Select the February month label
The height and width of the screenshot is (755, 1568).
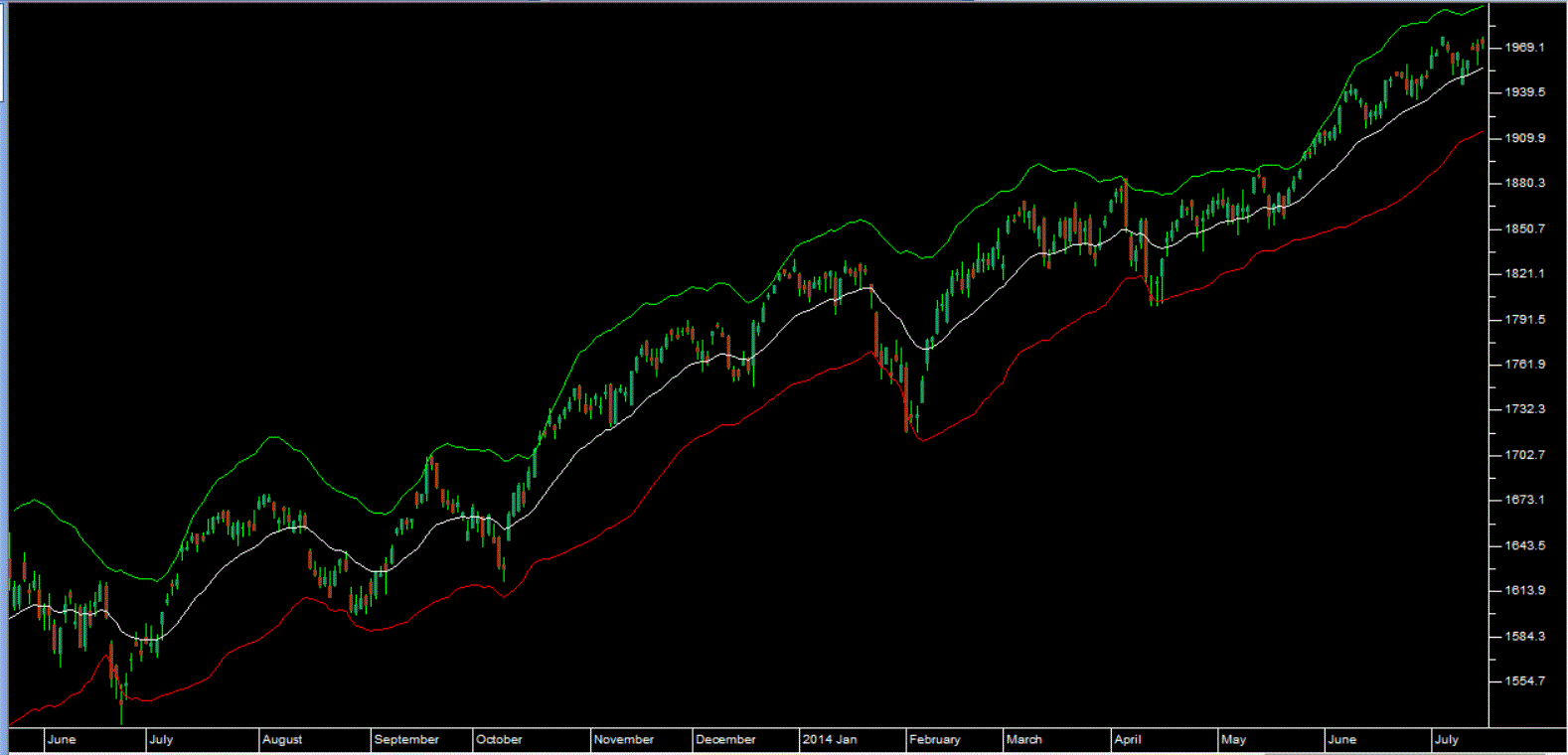point(935,740)
